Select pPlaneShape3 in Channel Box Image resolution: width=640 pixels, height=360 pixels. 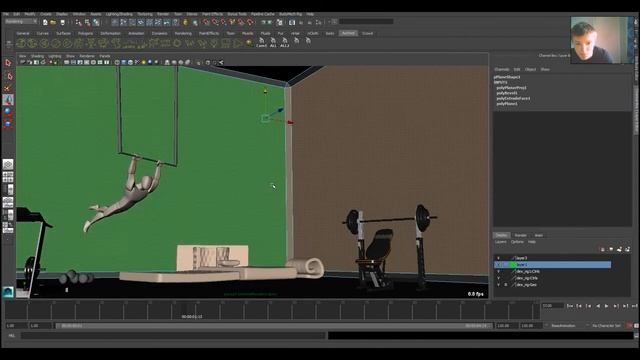click(507, 77)
